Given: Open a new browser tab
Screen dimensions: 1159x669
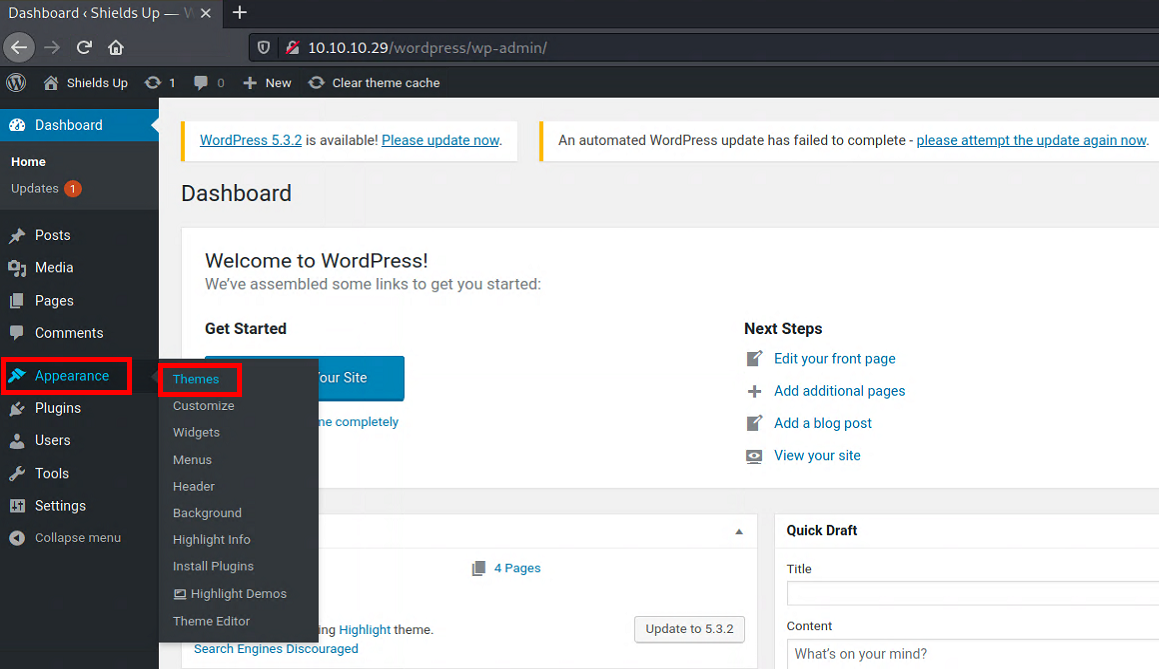Looking at the screenshot, I should (x=239, y=13).
